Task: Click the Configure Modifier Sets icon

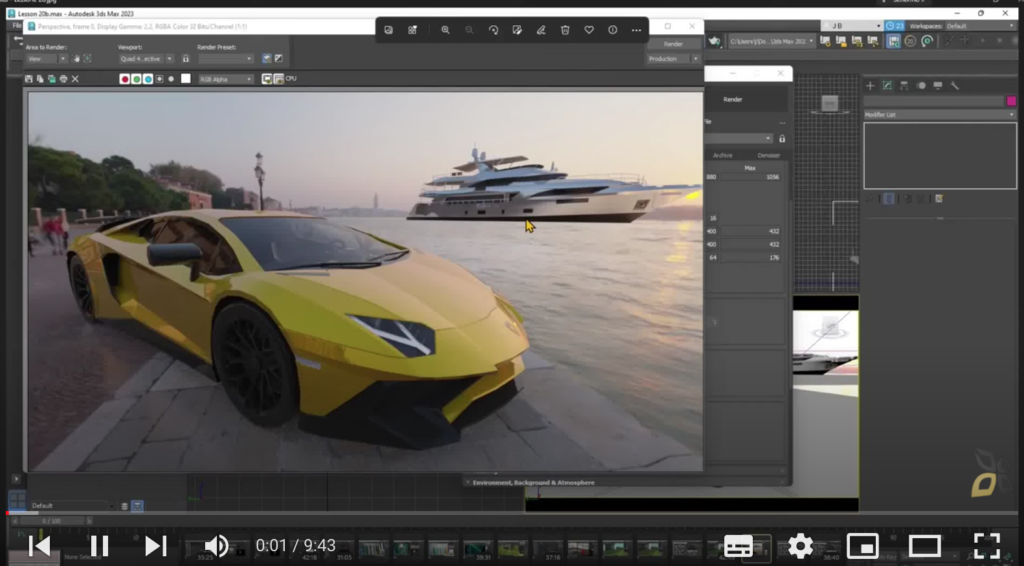Action: tap(938, 198)
